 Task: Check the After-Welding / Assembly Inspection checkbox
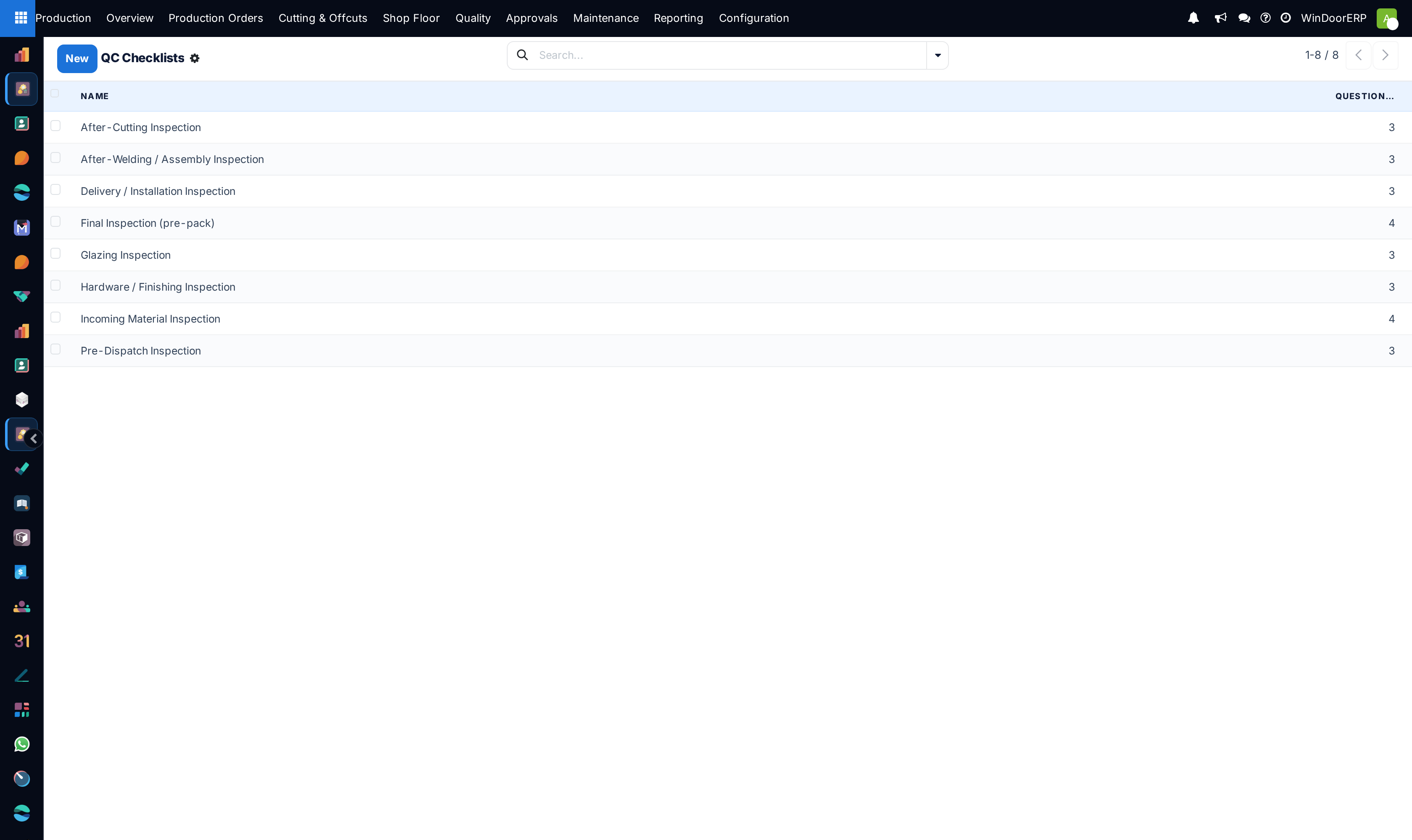(55, 157)
